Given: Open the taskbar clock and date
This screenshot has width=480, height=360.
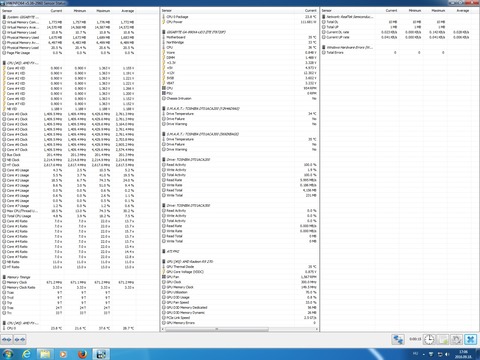Looking at the screenshot, I should tap(463, 354).
